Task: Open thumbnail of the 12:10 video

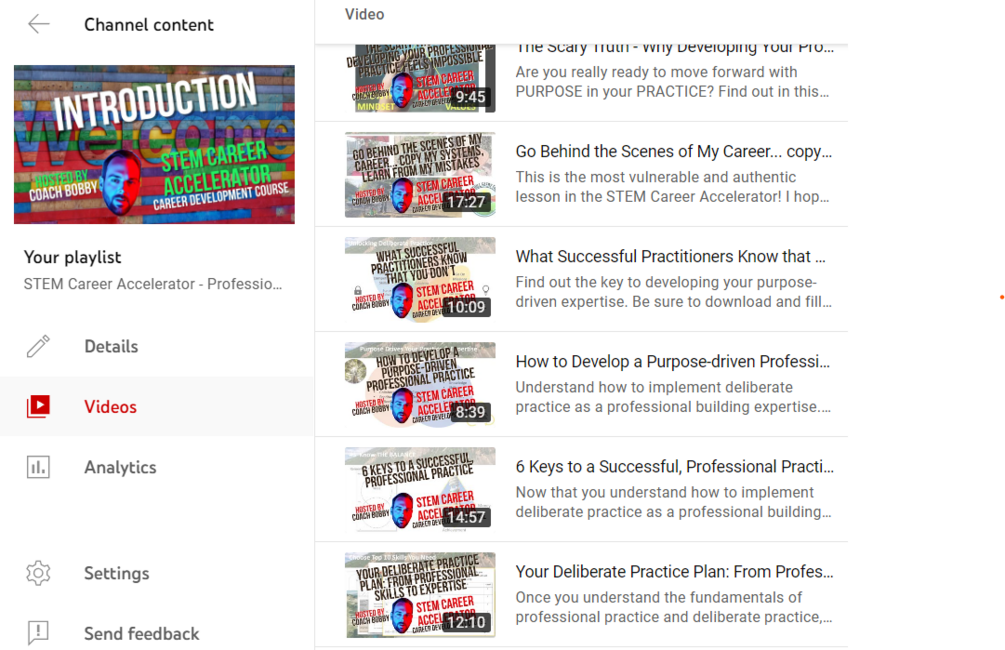Action: coord(420,594)
